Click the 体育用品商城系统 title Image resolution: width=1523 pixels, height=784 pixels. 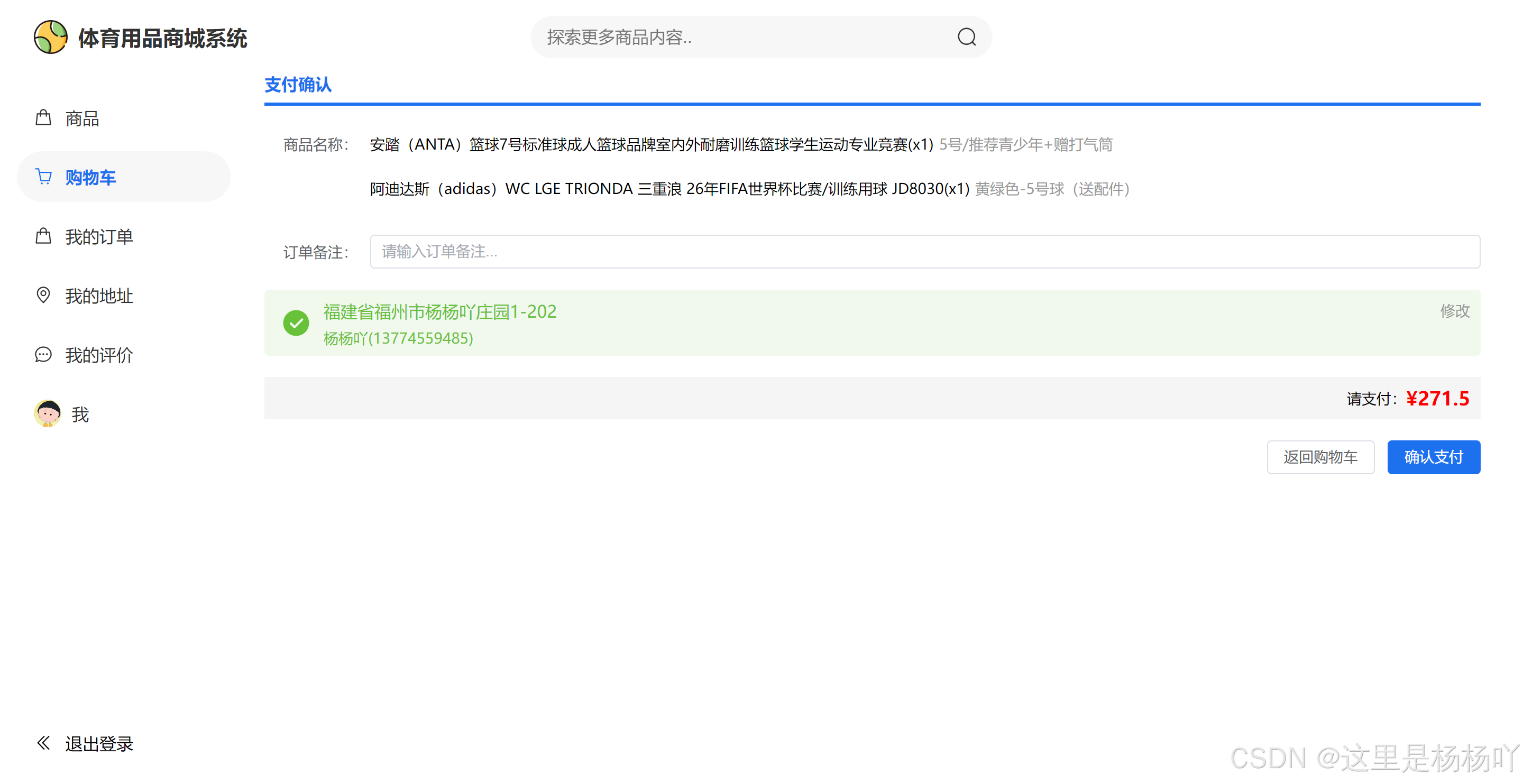pos(162,39)
